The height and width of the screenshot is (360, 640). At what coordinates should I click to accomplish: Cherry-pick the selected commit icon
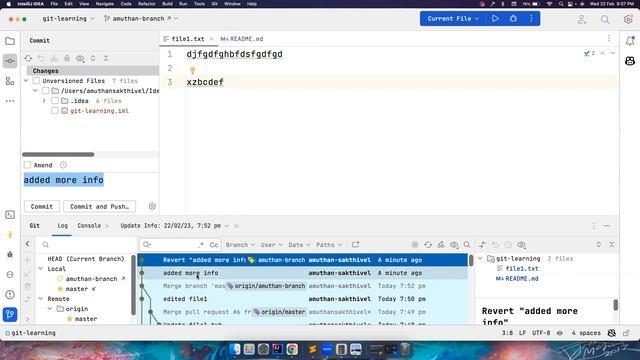(x=441, y=245)
